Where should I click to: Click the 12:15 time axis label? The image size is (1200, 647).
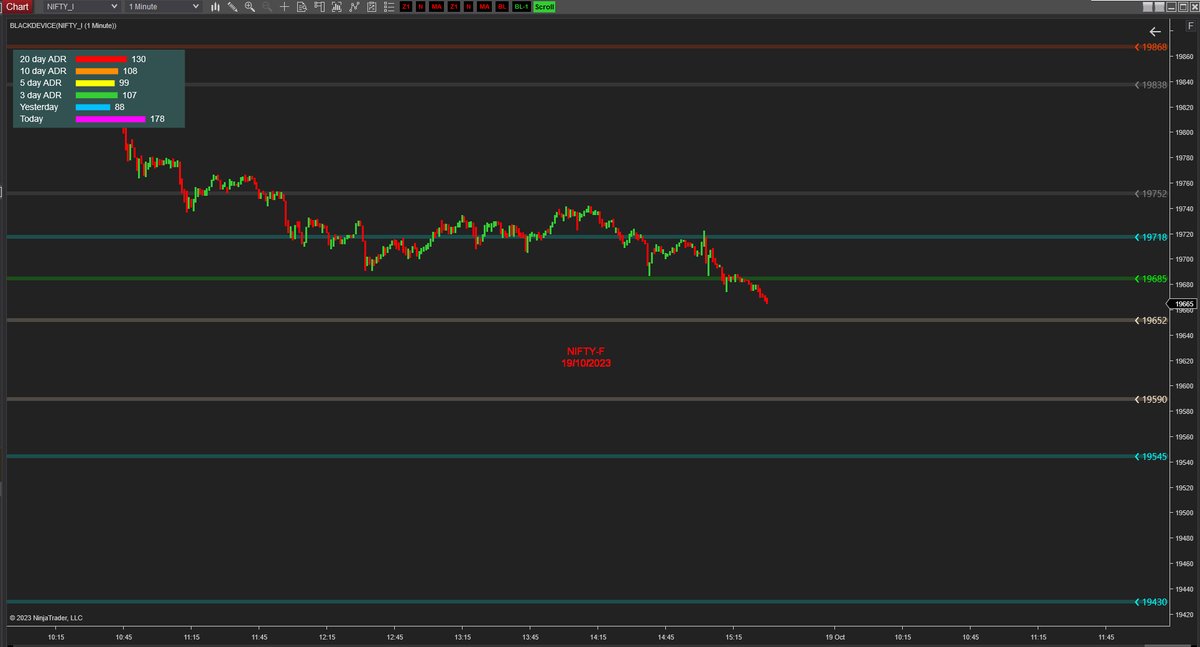click(327, 637)
